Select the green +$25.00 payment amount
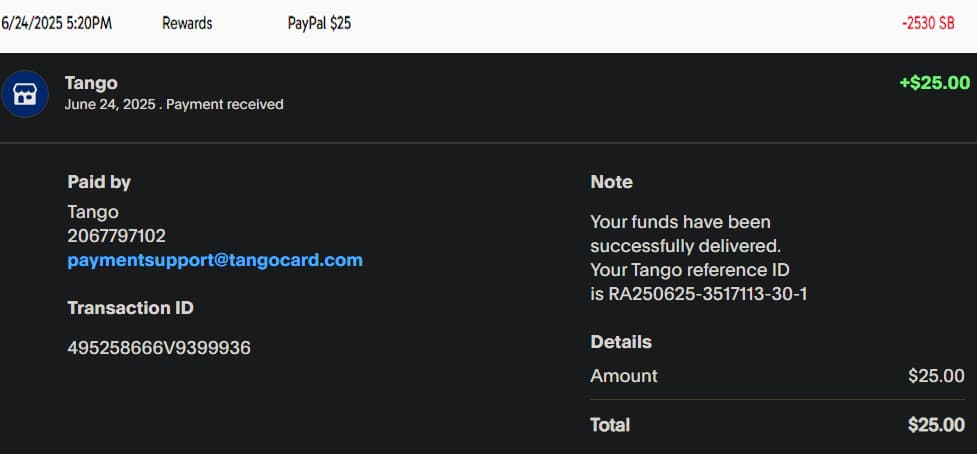The width and height of the screenshot is (977, 454). pyautogui.click(x=934, y=83)
